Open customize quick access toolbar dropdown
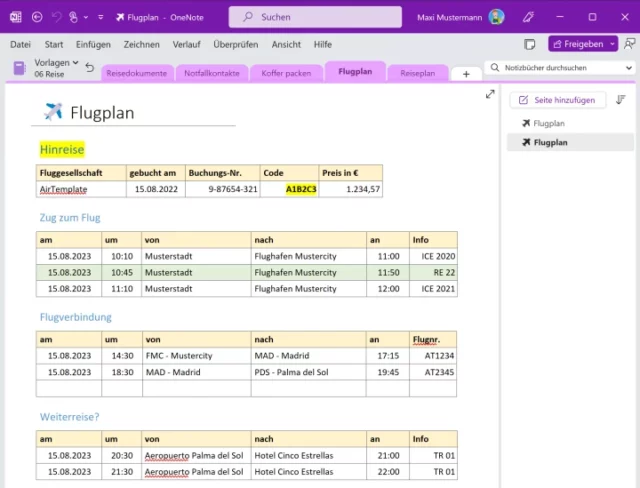This screenshot has height=488, width=640. [x=100, y=18]
